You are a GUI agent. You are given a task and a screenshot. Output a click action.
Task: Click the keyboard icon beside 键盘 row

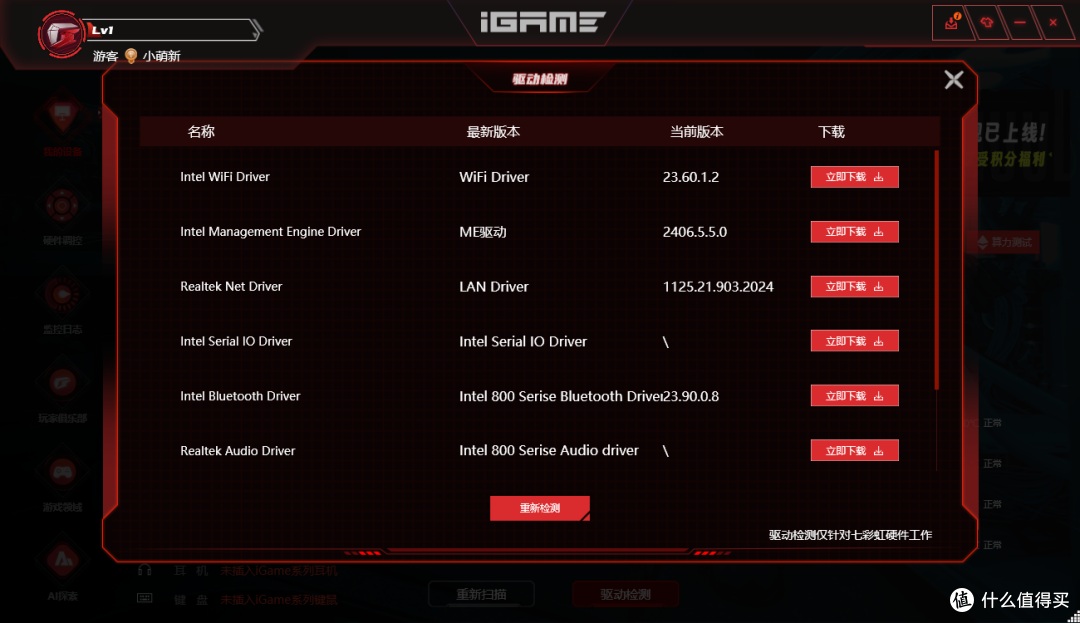(145, 599)
